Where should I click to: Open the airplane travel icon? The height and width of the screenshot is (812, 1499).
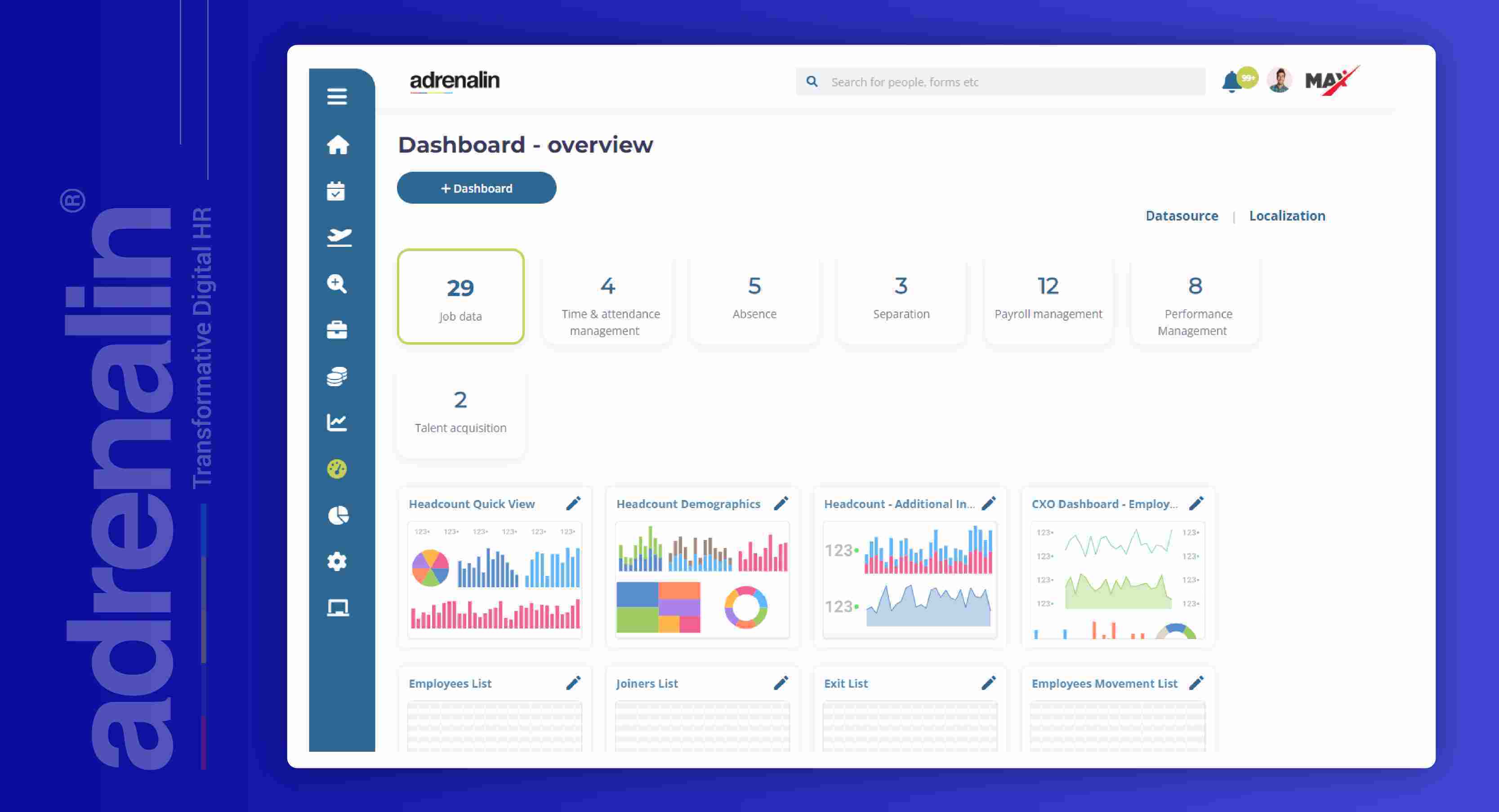pos(339,237)
